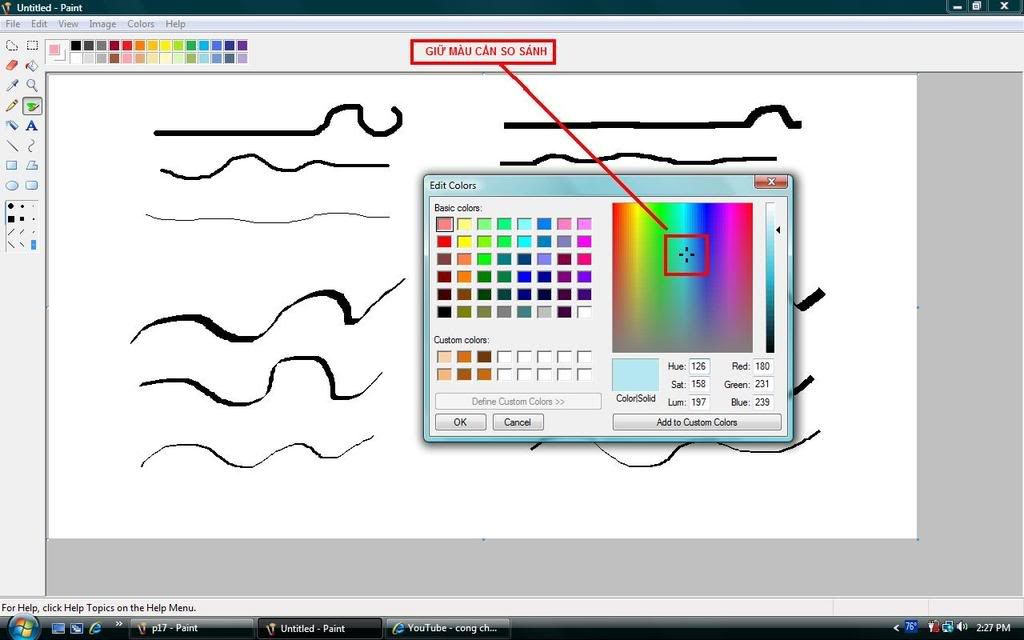Pick the Airbrush spray tool
The width and height of the screenshot is (1024, 640).
(x=12, y=125)
